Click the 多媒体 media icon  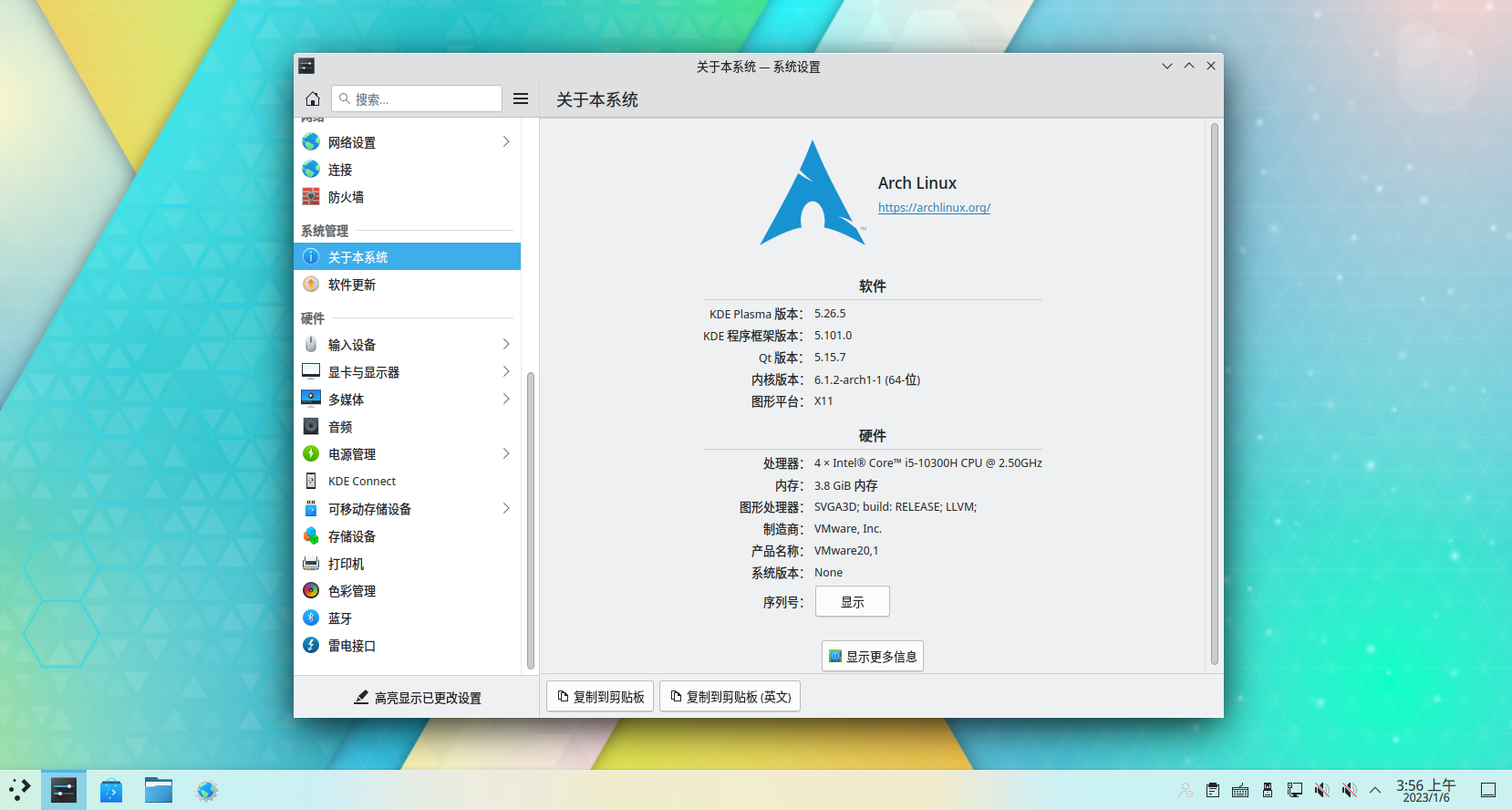click(x=311, y=400)
